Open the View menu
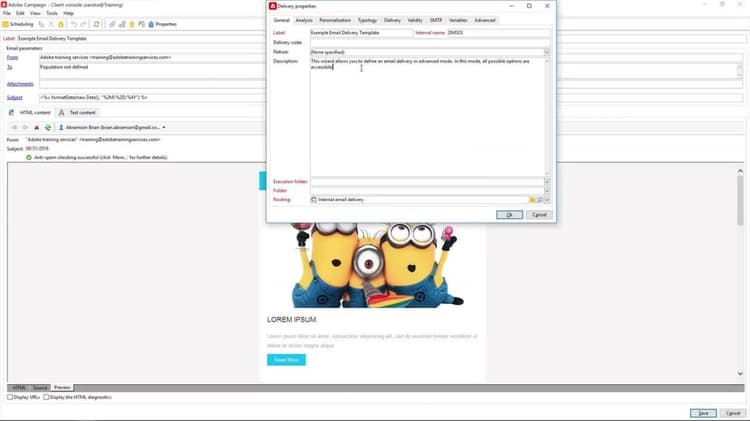Viewport: 750px width, 421px height. point(35,13)
